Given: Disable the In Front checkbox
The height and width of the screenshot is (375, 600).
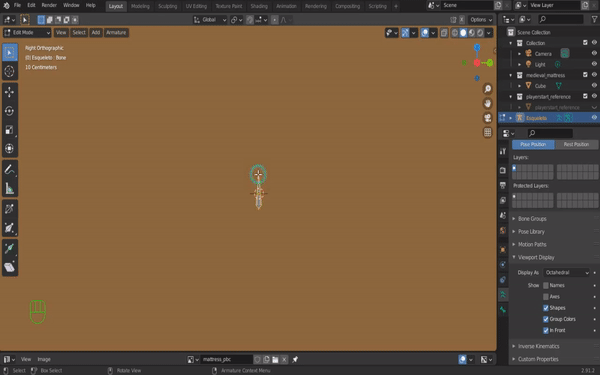Looking at the screenshot, I should tap(546, 330).
